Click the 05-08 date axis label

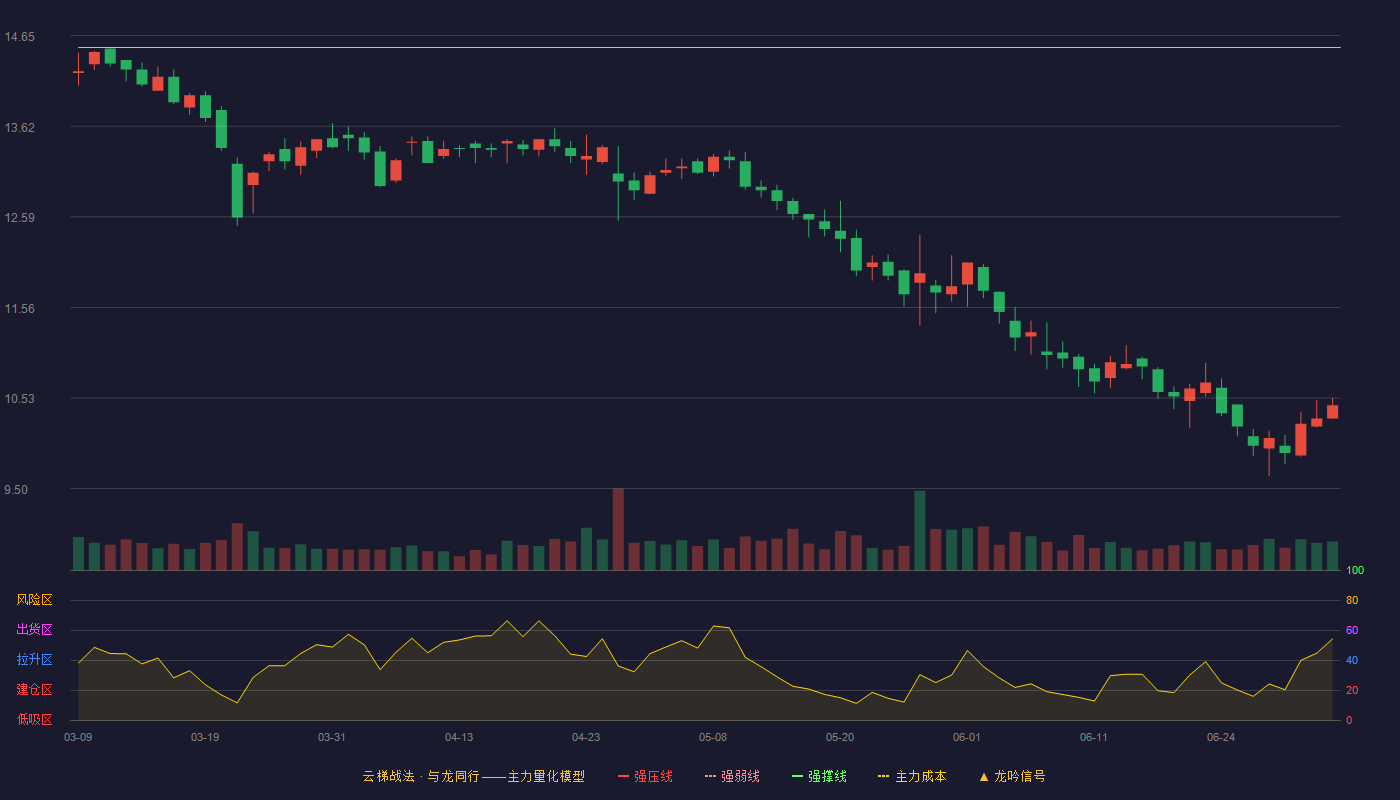[713, 737]
